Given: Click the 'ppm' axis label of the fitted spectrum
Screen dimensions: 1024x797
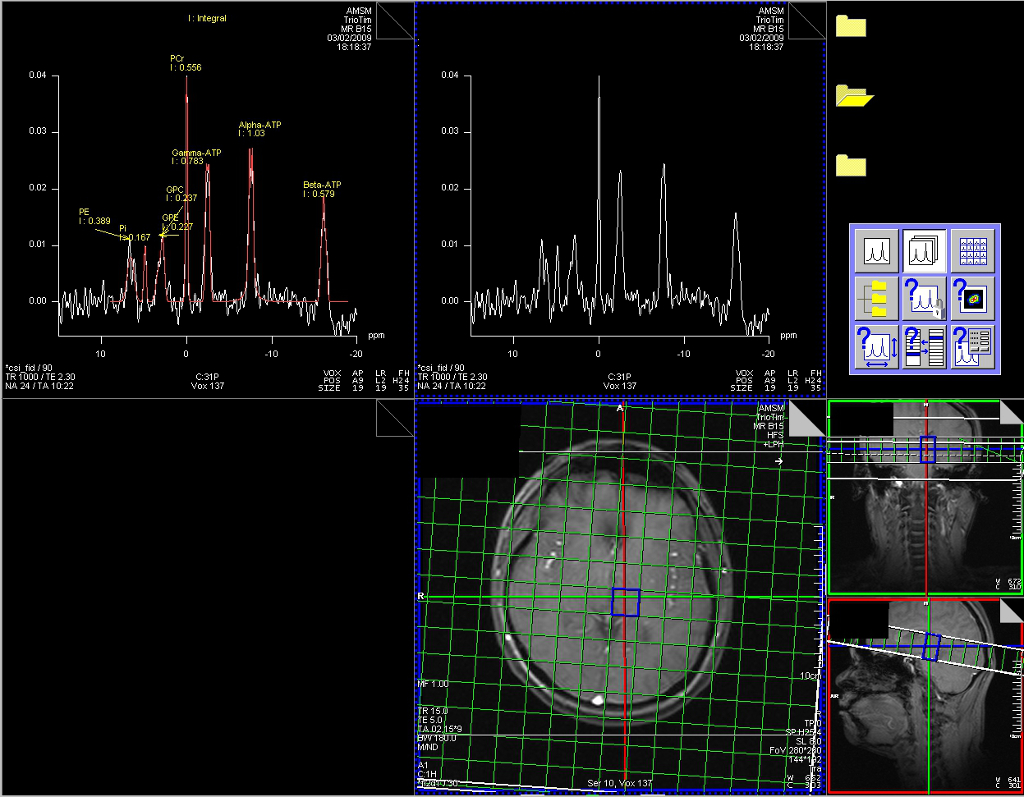Looking at the screenshot, I should [376, 335].
